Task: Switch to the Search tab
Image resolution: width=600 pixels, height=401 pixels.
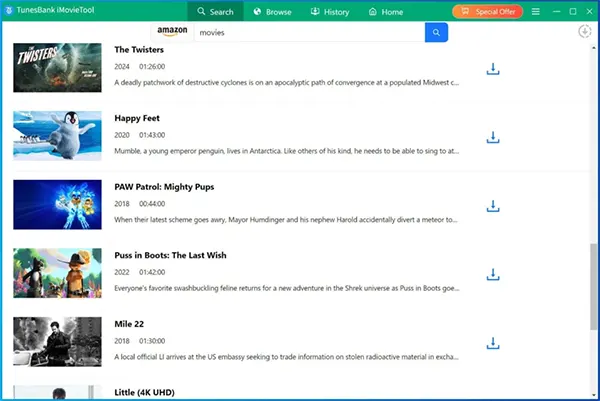Action: tap(215, 12)
